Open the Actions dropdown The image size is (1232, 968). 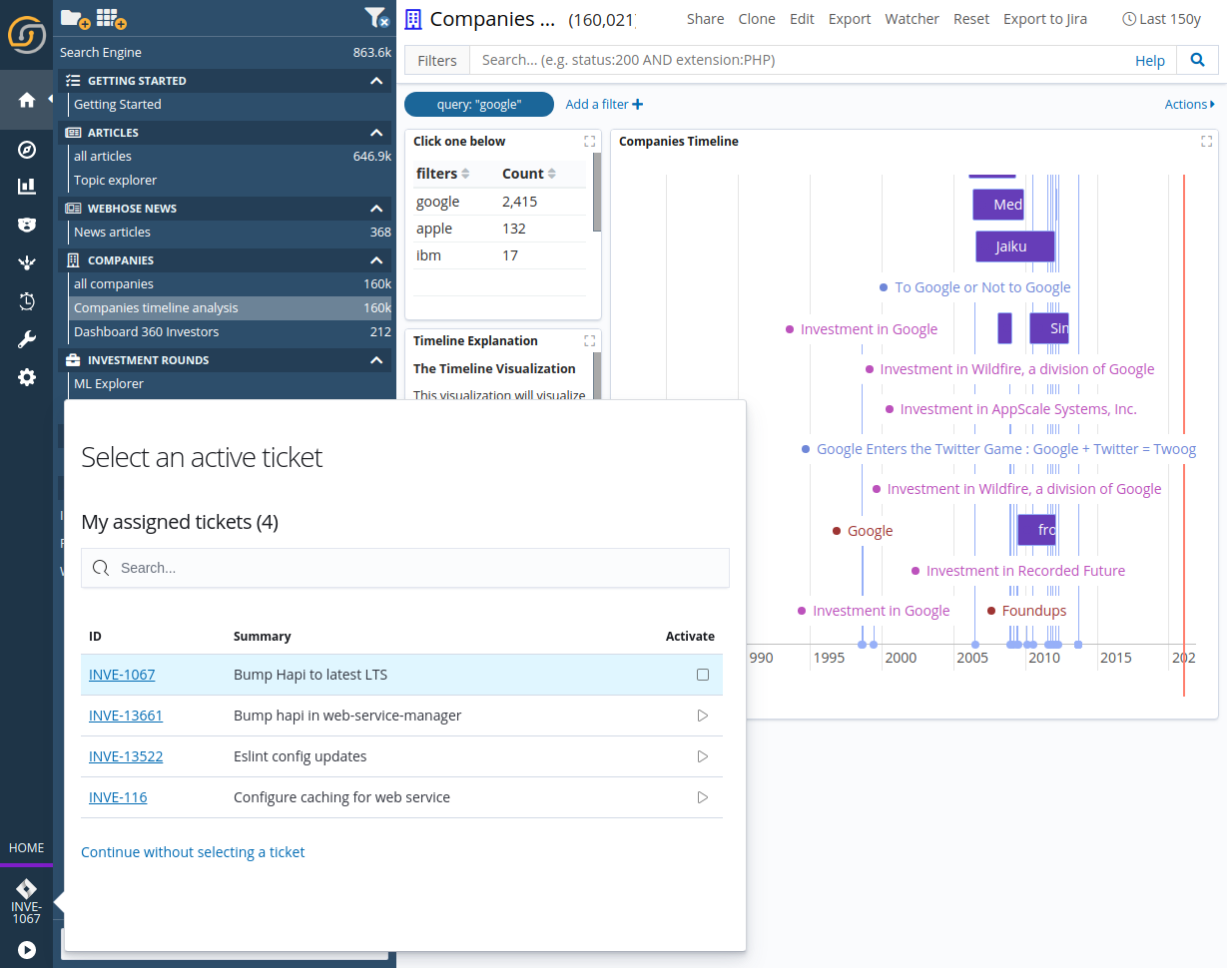pyautogui.click(x=1189, y=104)
